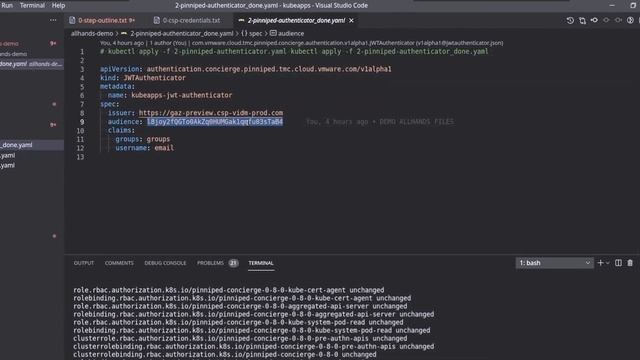Click the kubectl apply comment on line 1
Image resolution: width=640 pixels, height=360 pixels.
pyautogui.click(x=294, y=51)
